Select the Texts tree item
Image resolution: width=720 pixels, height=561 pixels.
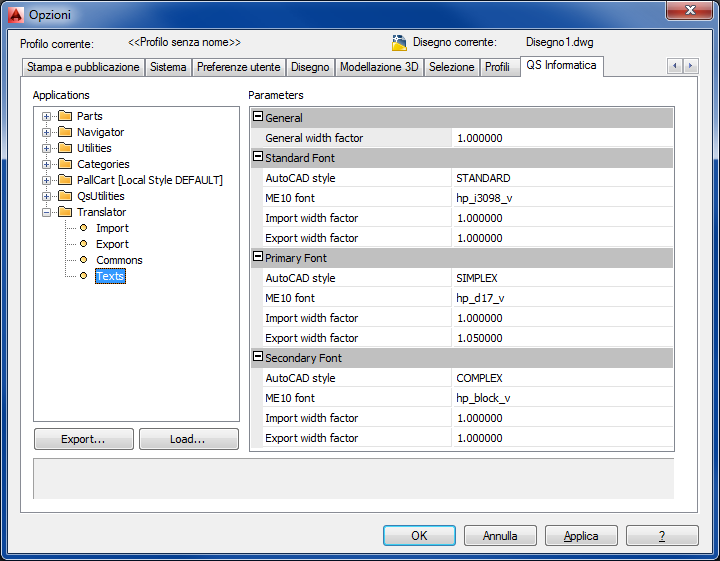pos(110,276)
